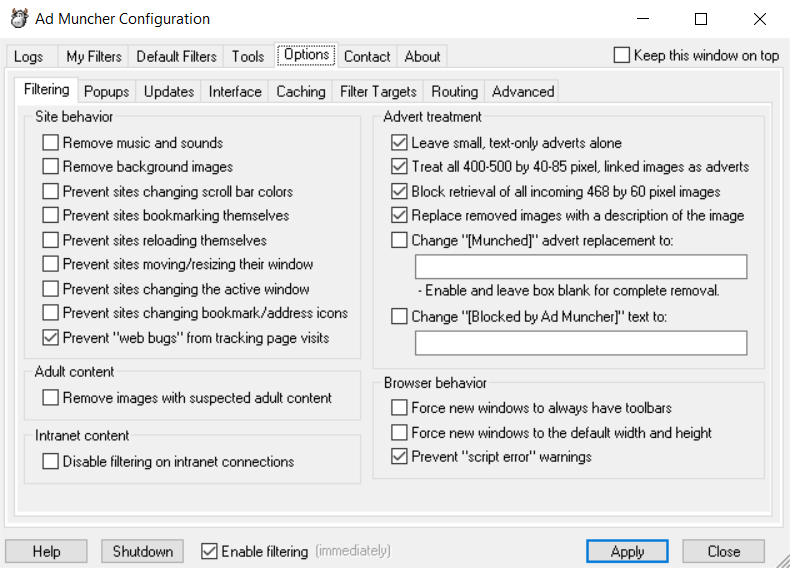The image size is (790, 568).
Task: Disable the Enable filtering checkbox
Action: point(209,551)
